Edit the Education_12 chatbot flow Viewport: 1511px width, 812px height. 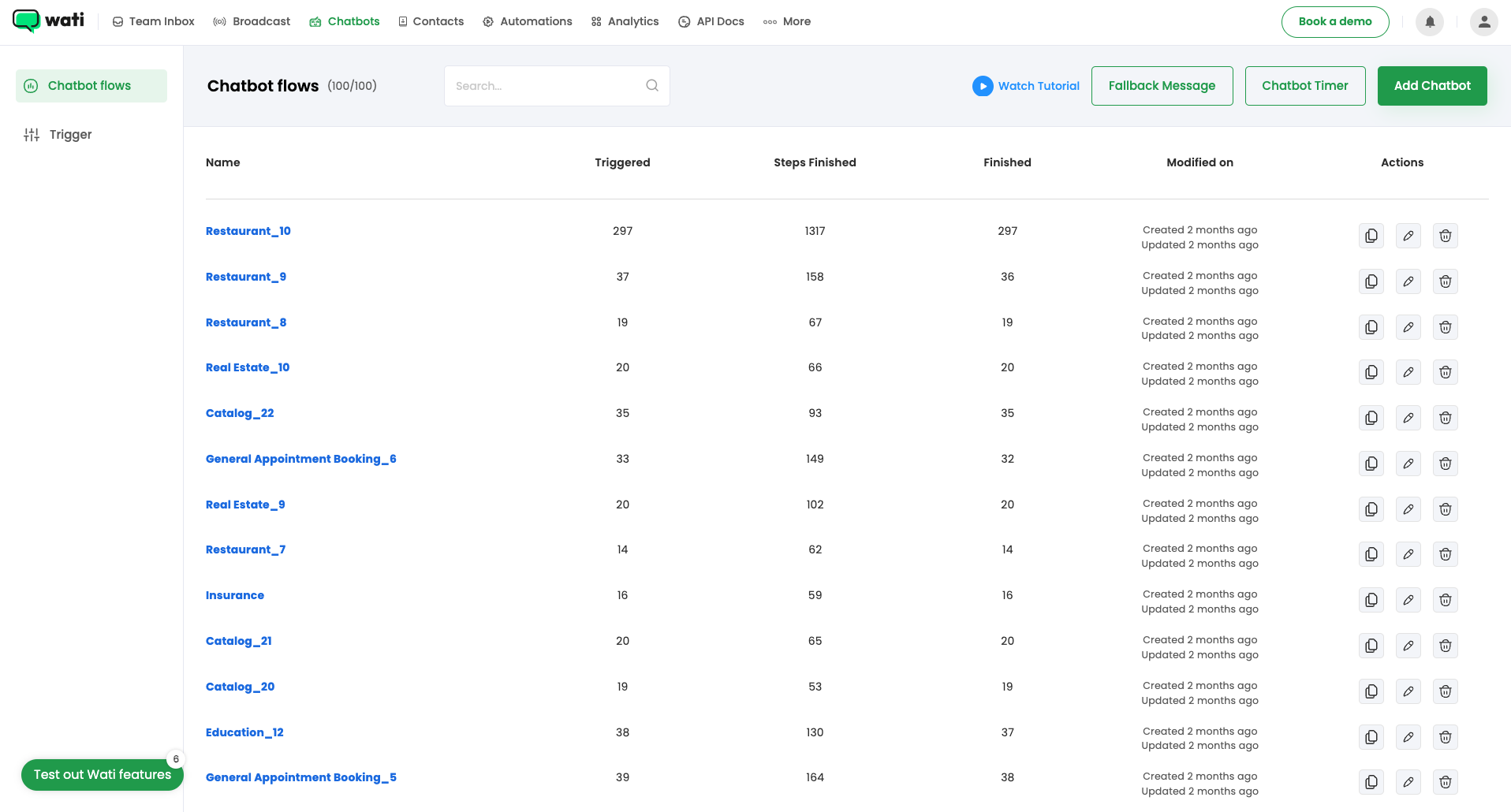[x=1408, y=737]
